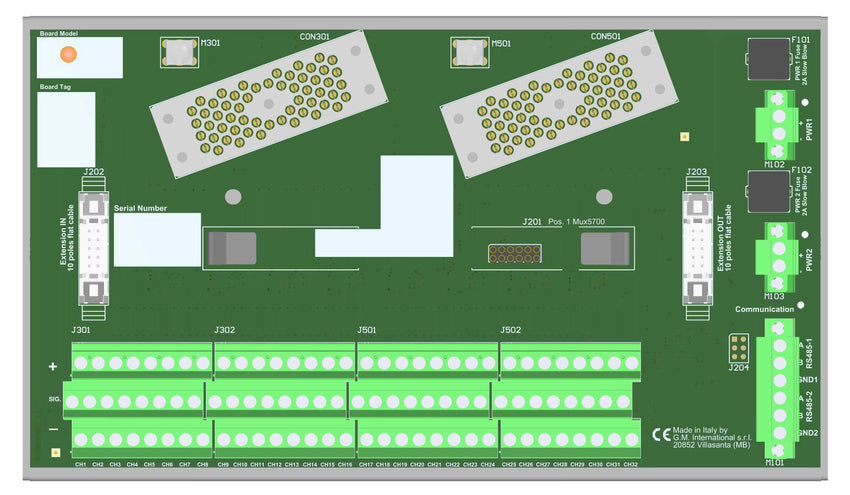850x495 pixels.
Task: Click the J502 terminal block label
Action: (x=510, y=330)
